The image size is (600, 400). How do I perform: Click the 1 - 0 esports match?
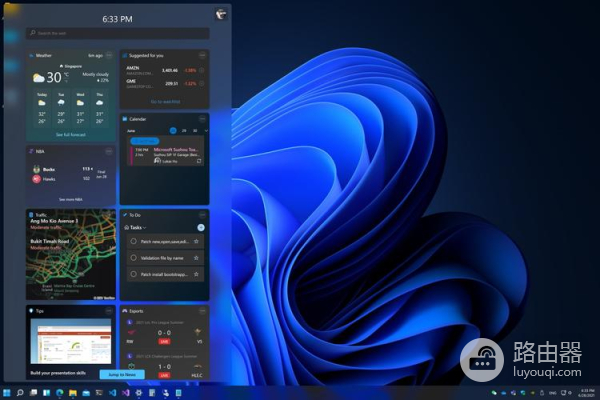164,366
